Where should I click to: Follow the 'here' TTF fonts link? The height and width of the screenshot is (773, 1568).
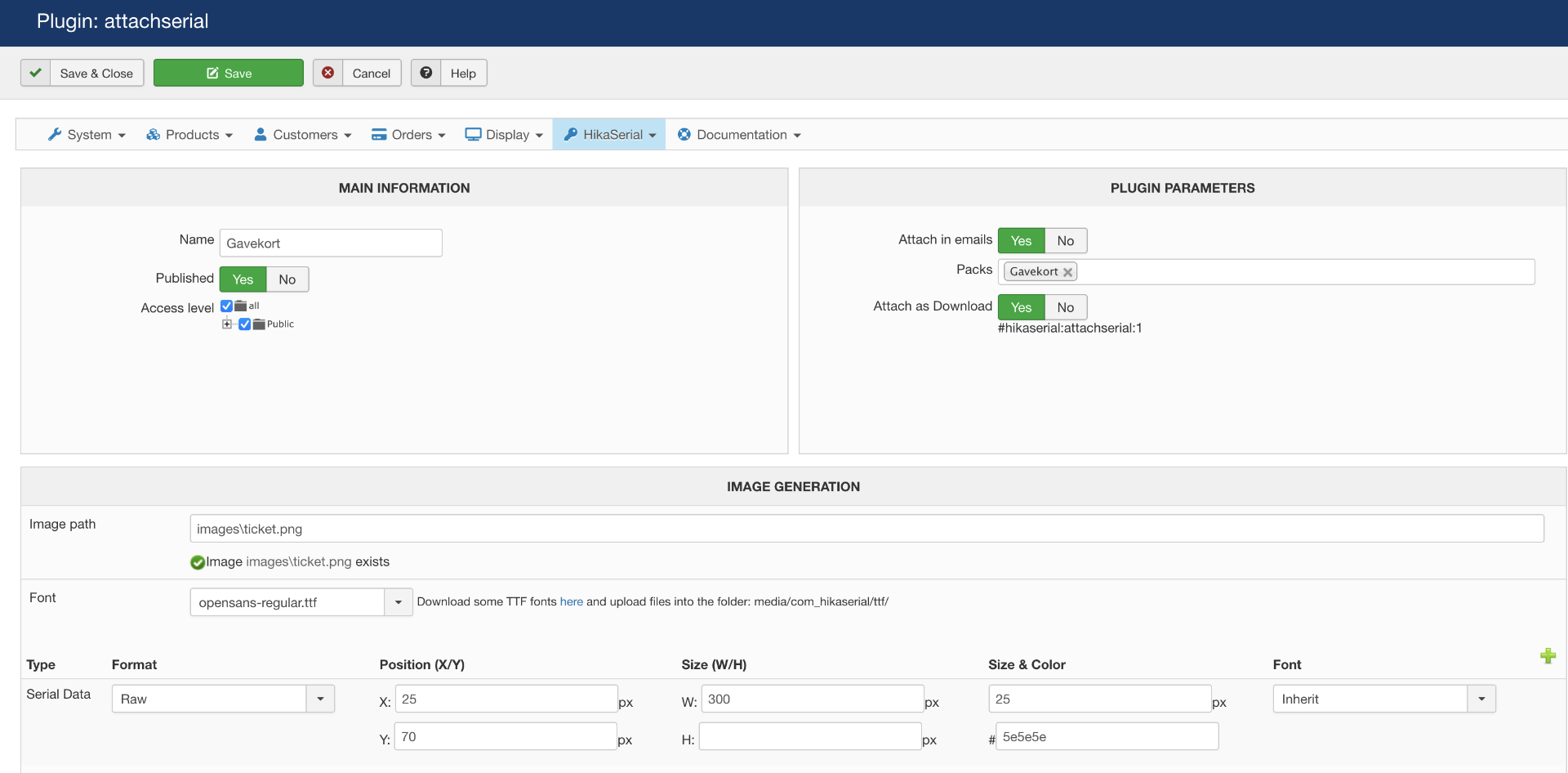pyautogui.click(x=572, y=601)
